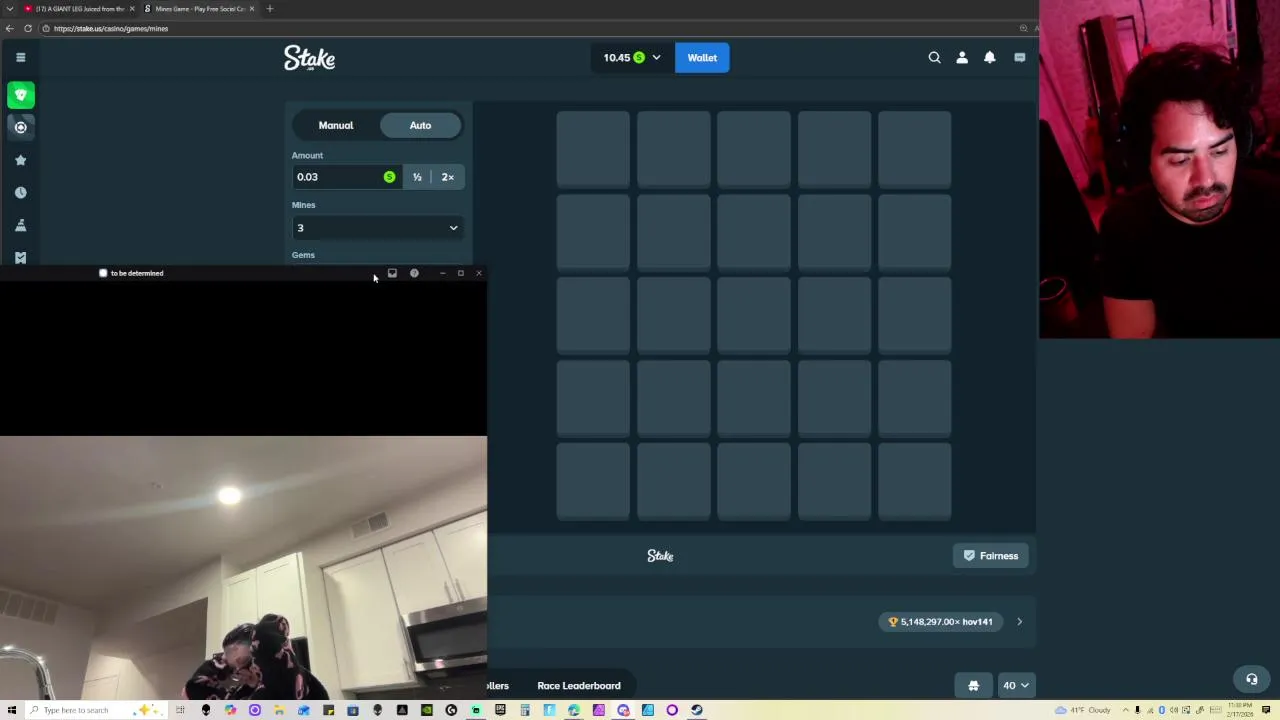Open the 40 rows-per-page dropdown
The height and width of the screenshot is (720, 1280).
[x=1015, y=686]
